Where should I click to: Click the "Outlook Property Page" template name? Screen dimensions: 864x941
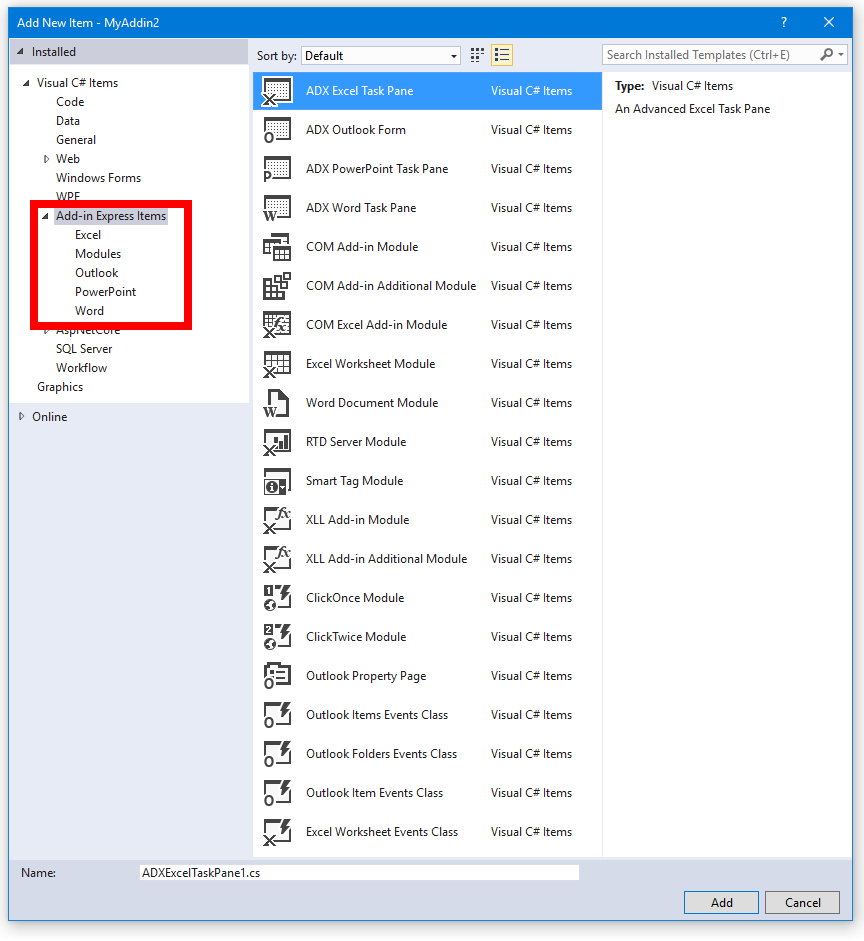click(x=366, y=676)
